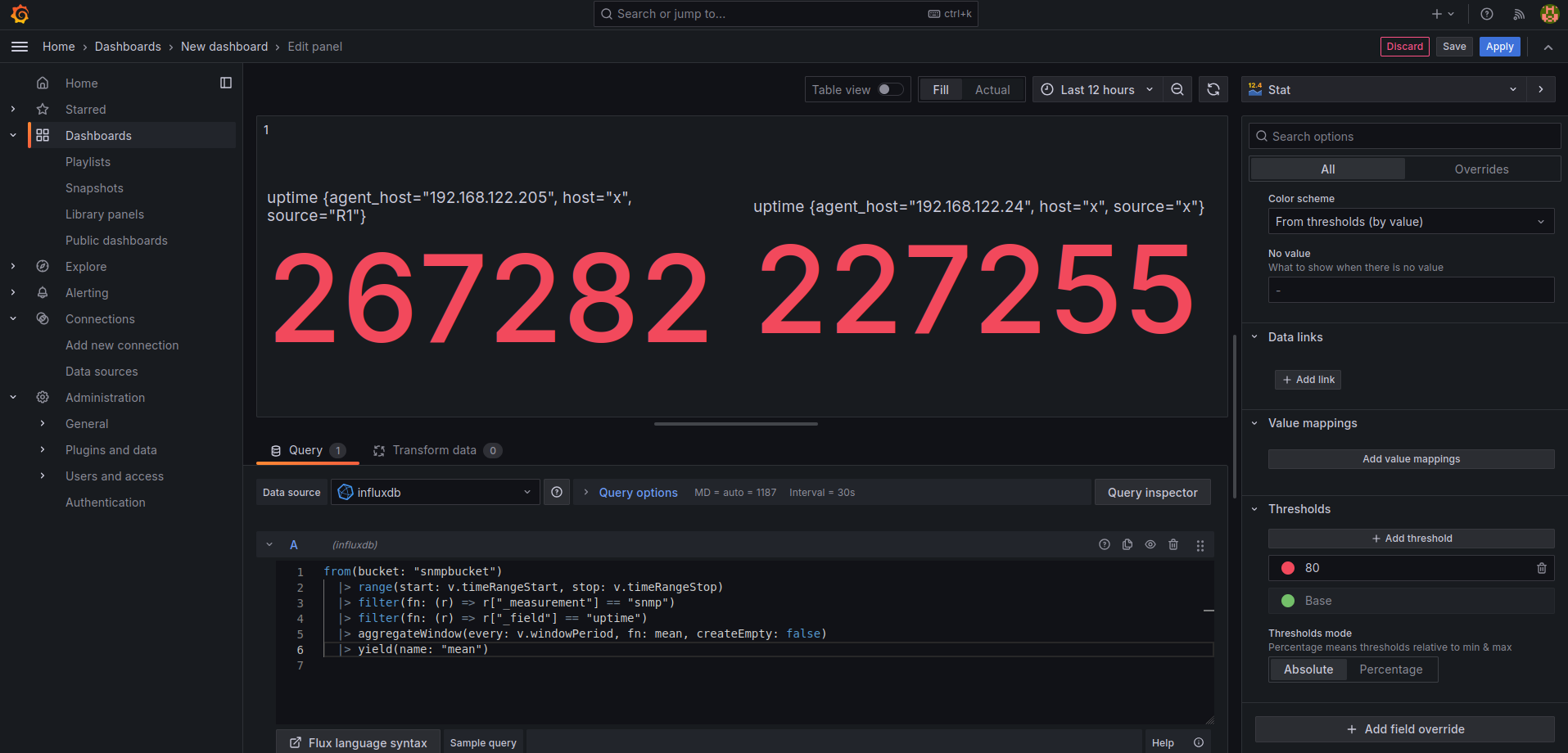Click the No value input field
Image resolution: width=1568 pixels, height=753 pixels.
(x=1411, y=290)
